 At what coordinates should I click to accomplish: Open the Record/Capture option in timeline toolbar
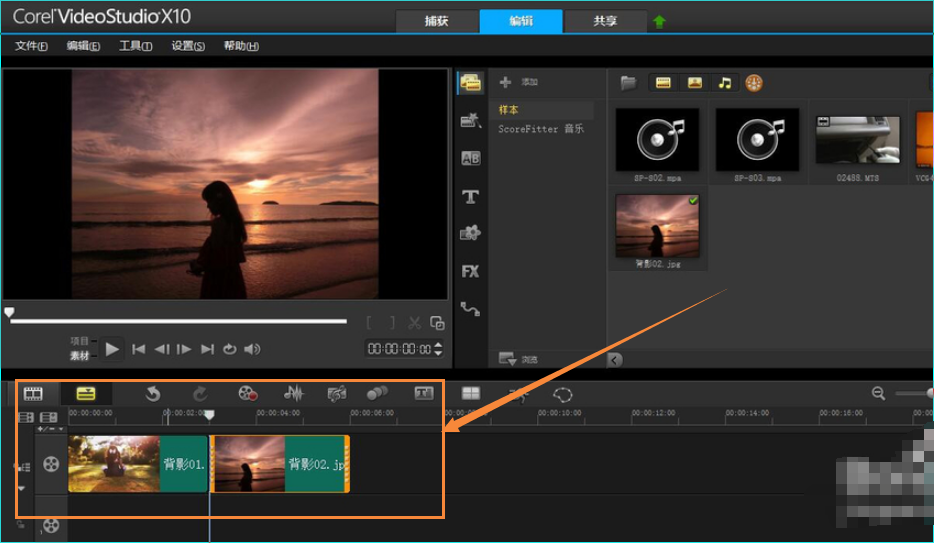point(248,394)
